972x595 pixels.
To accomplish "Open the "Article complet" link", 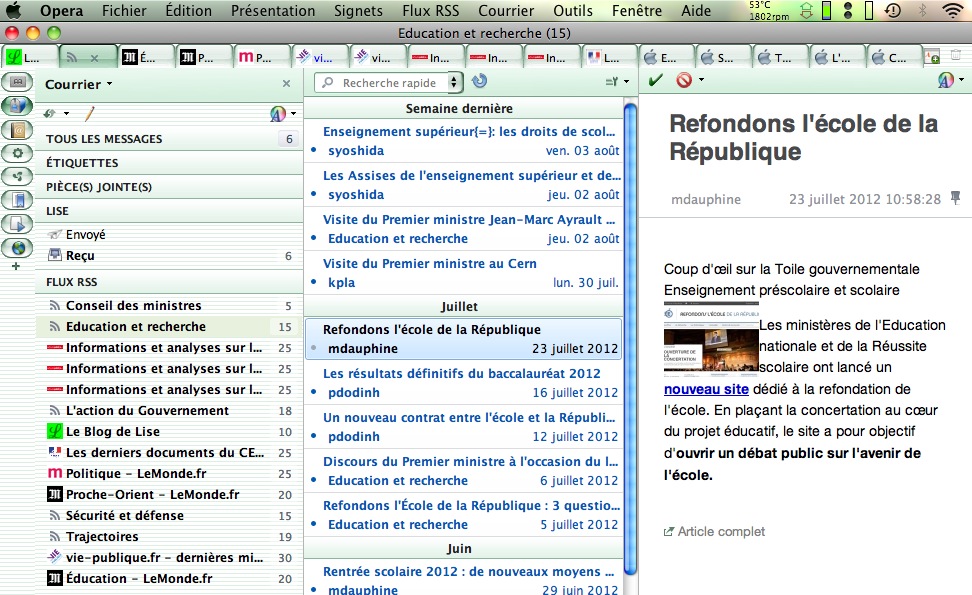I will click(720, 532).
